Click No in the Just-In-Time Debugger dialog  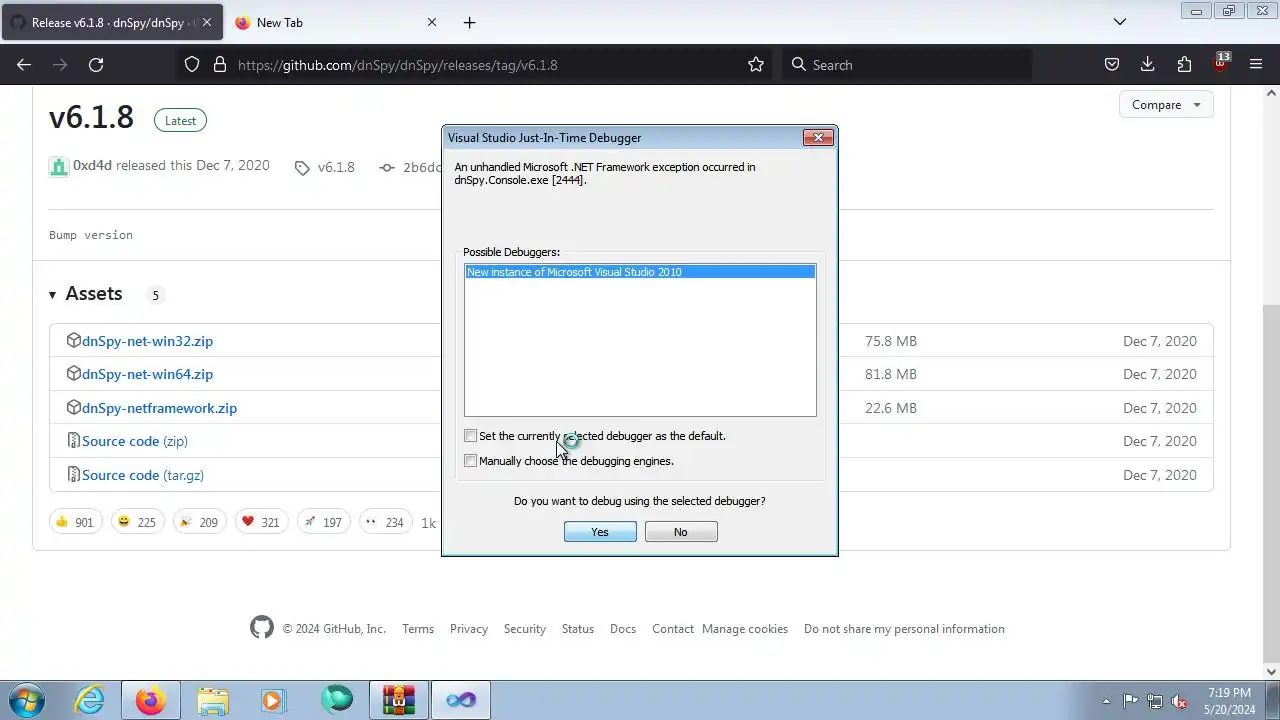pyautogui.click(x=681, y=532)
